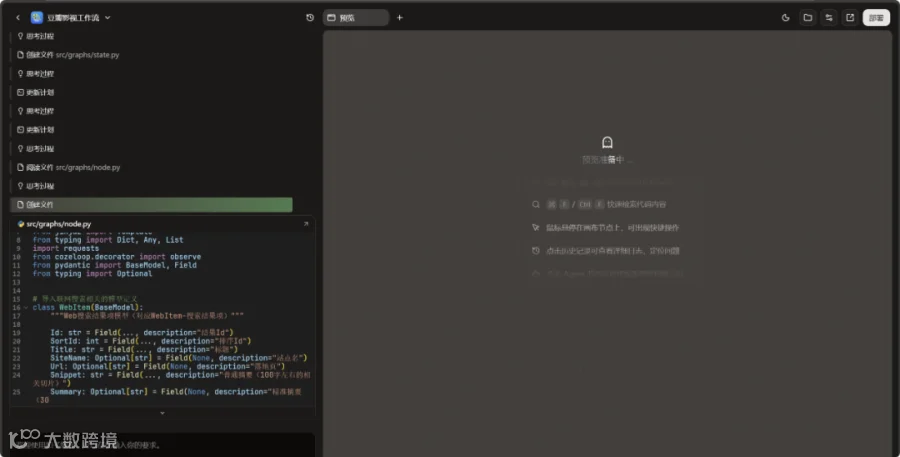Click code line 'class WebItem(BaseModel):'
Viewport: 900px width, 457px height.
click(x=88, y=308)
